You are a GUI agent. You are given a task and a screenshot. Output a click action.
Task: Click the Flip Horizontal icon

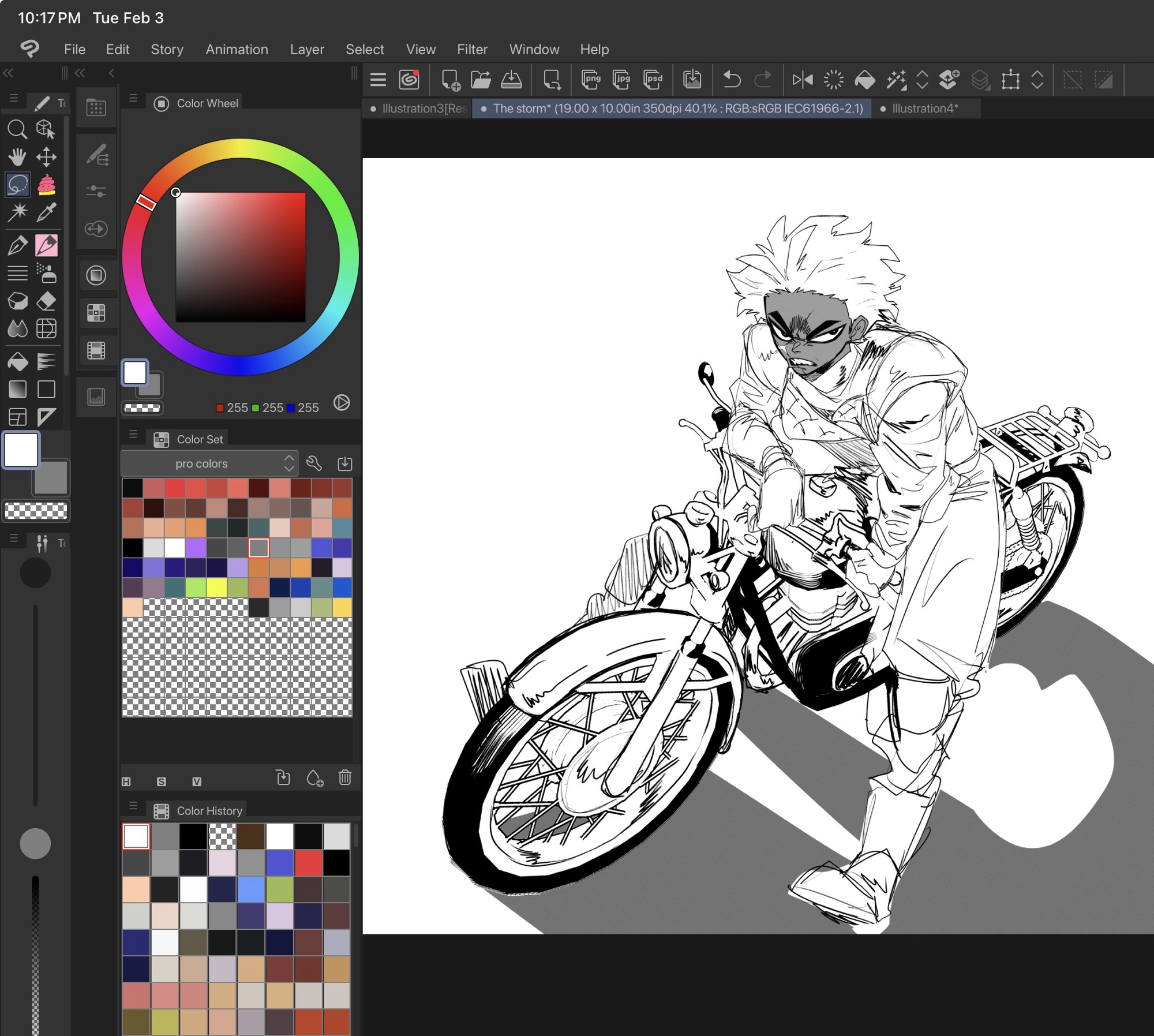802,80
